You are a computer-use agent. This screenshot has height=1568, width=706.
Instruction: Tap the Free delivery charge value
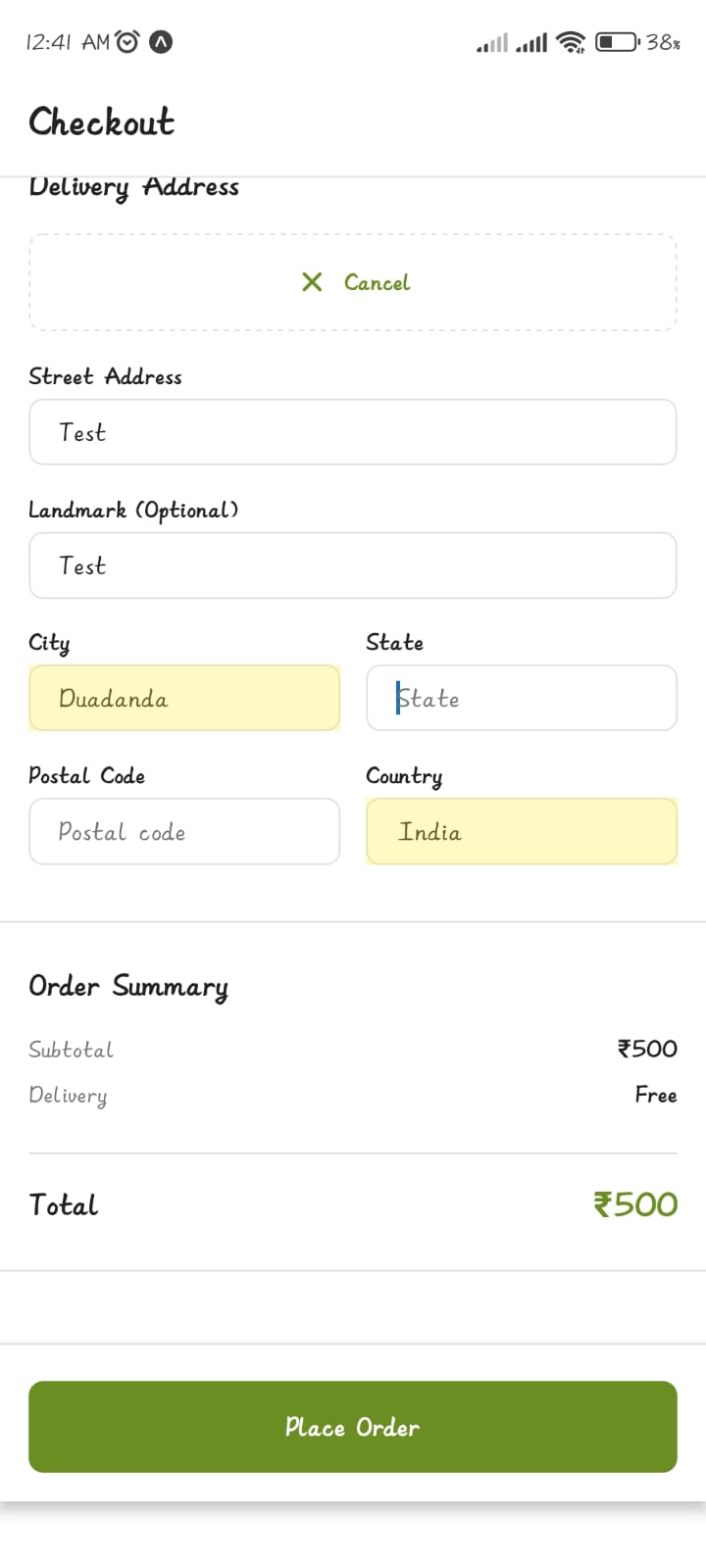point(656,1095)
